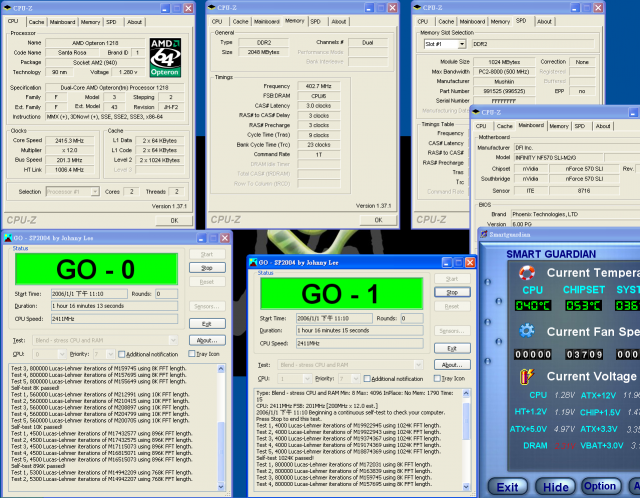Click the lifebuoy temperature icon in Smart Guardian

coord(527,273)
